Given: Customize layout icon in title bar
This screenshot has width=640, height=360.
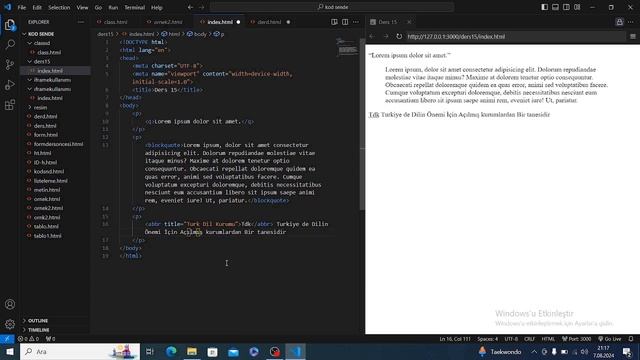Looking at the screenshot, I should (x=577, y=7).
